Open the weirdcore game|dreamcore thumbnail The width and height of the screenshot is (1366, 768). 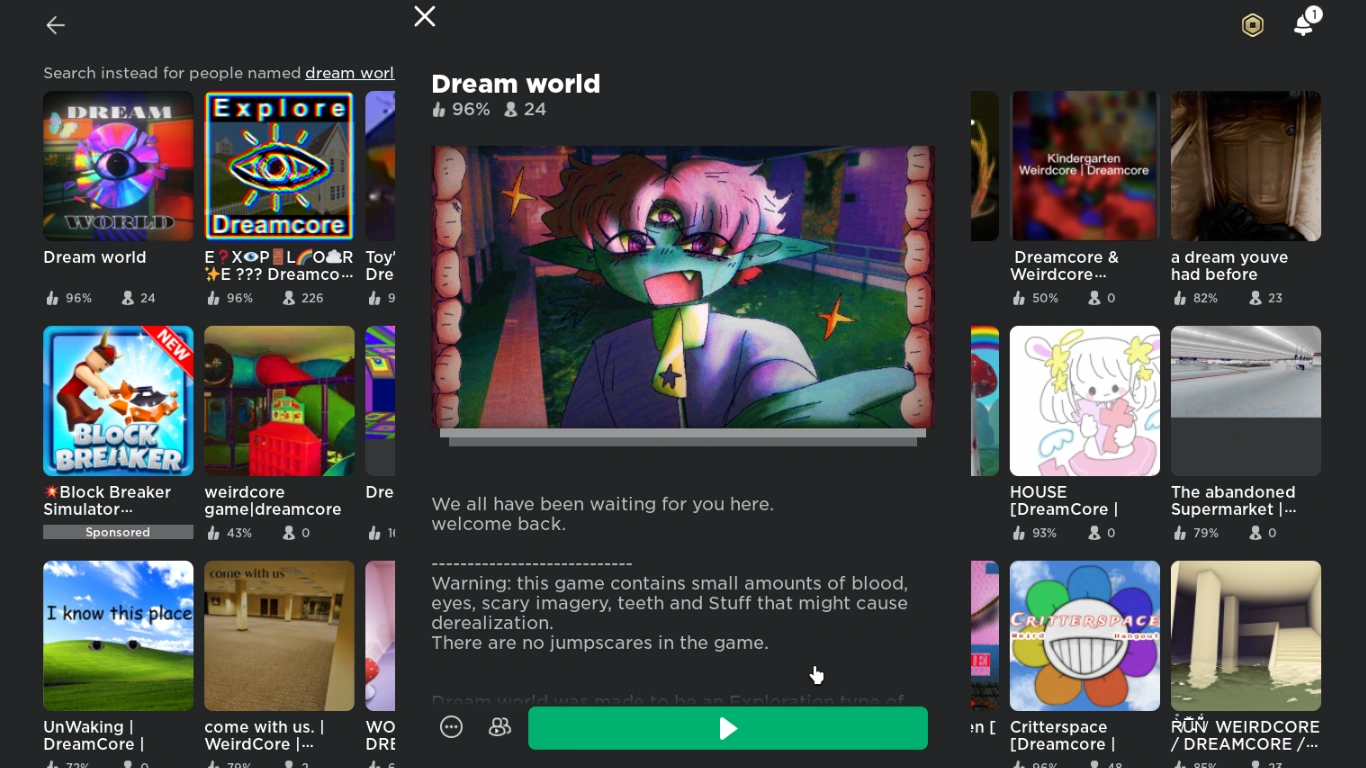(279, 400)
